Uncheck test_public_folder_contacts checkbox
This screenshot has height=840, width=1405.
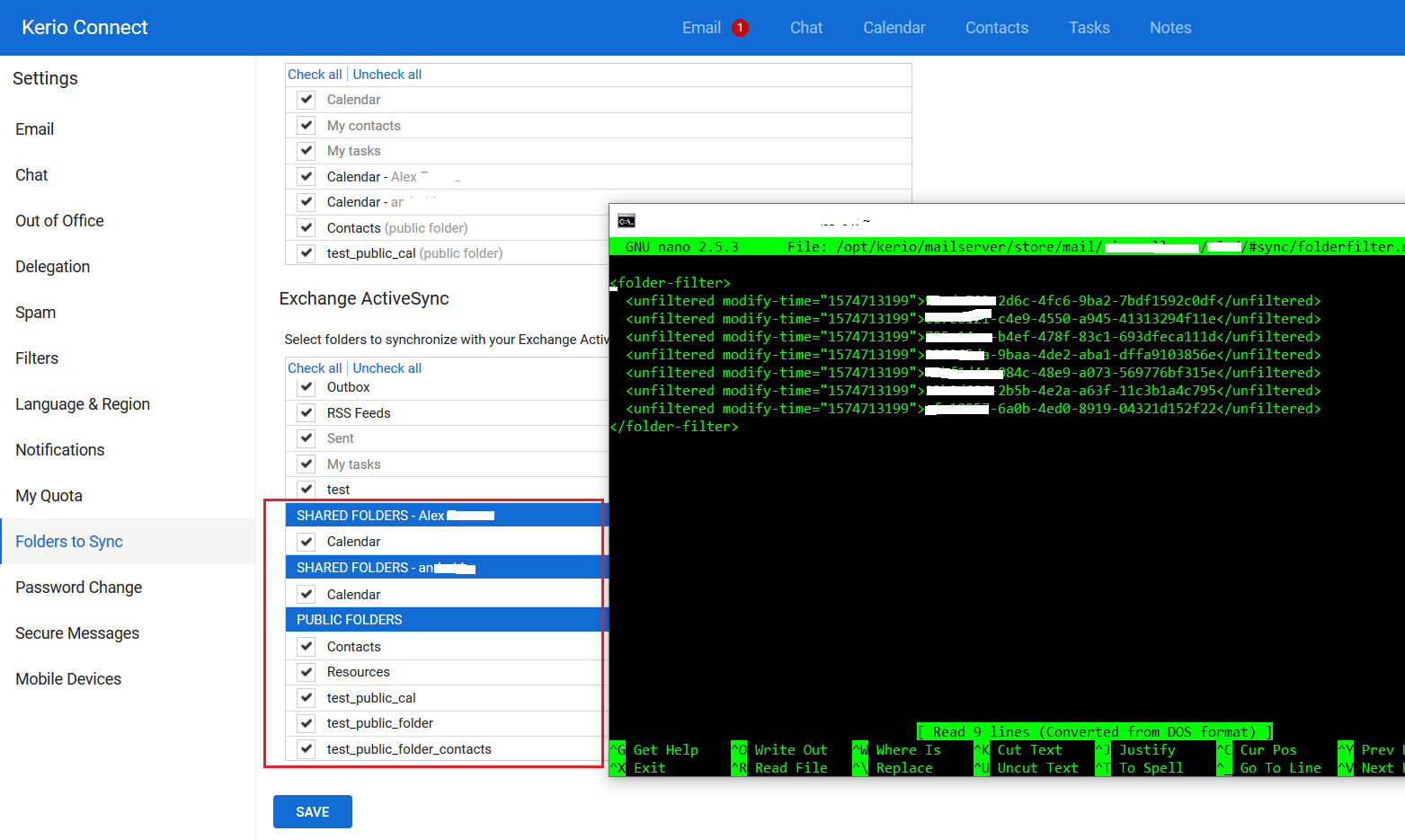tap(307, 748)
